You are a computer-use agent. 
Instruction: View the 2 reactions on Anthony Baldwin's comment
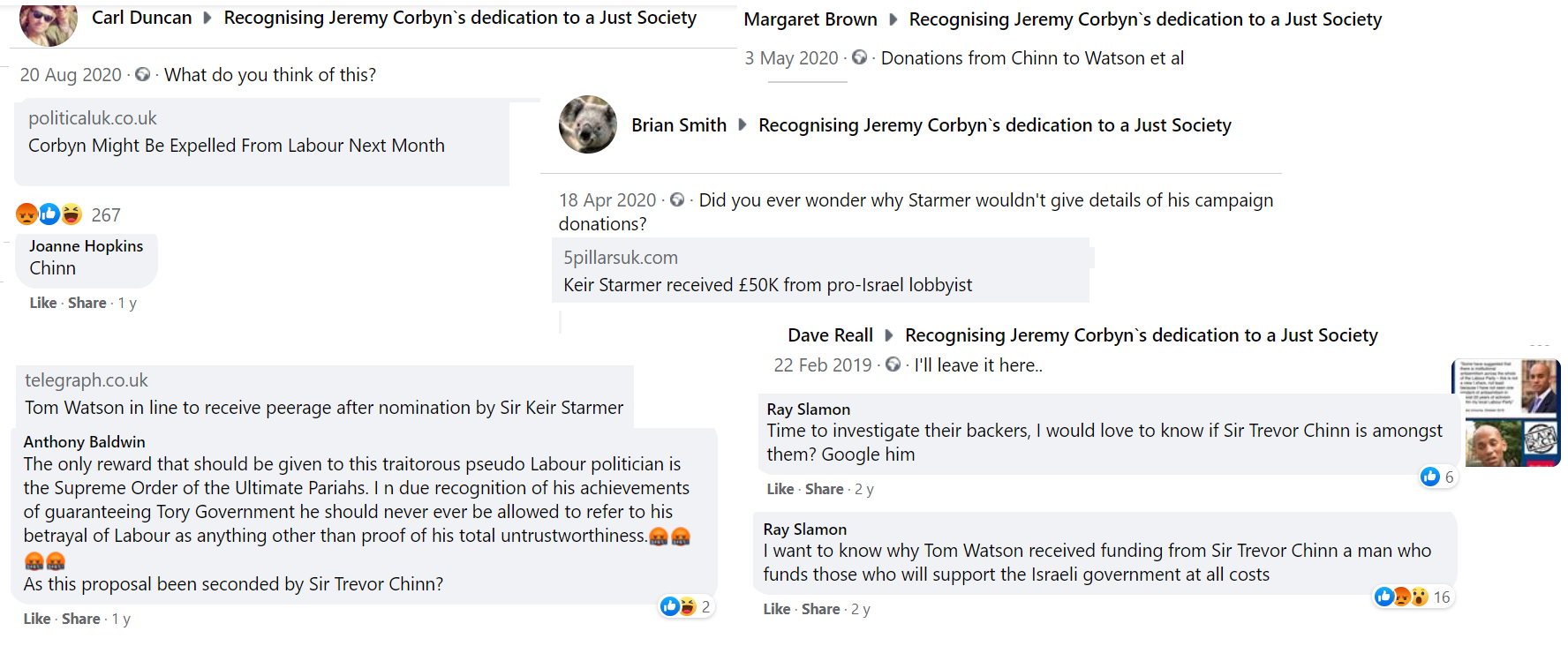tap(685, 606)
